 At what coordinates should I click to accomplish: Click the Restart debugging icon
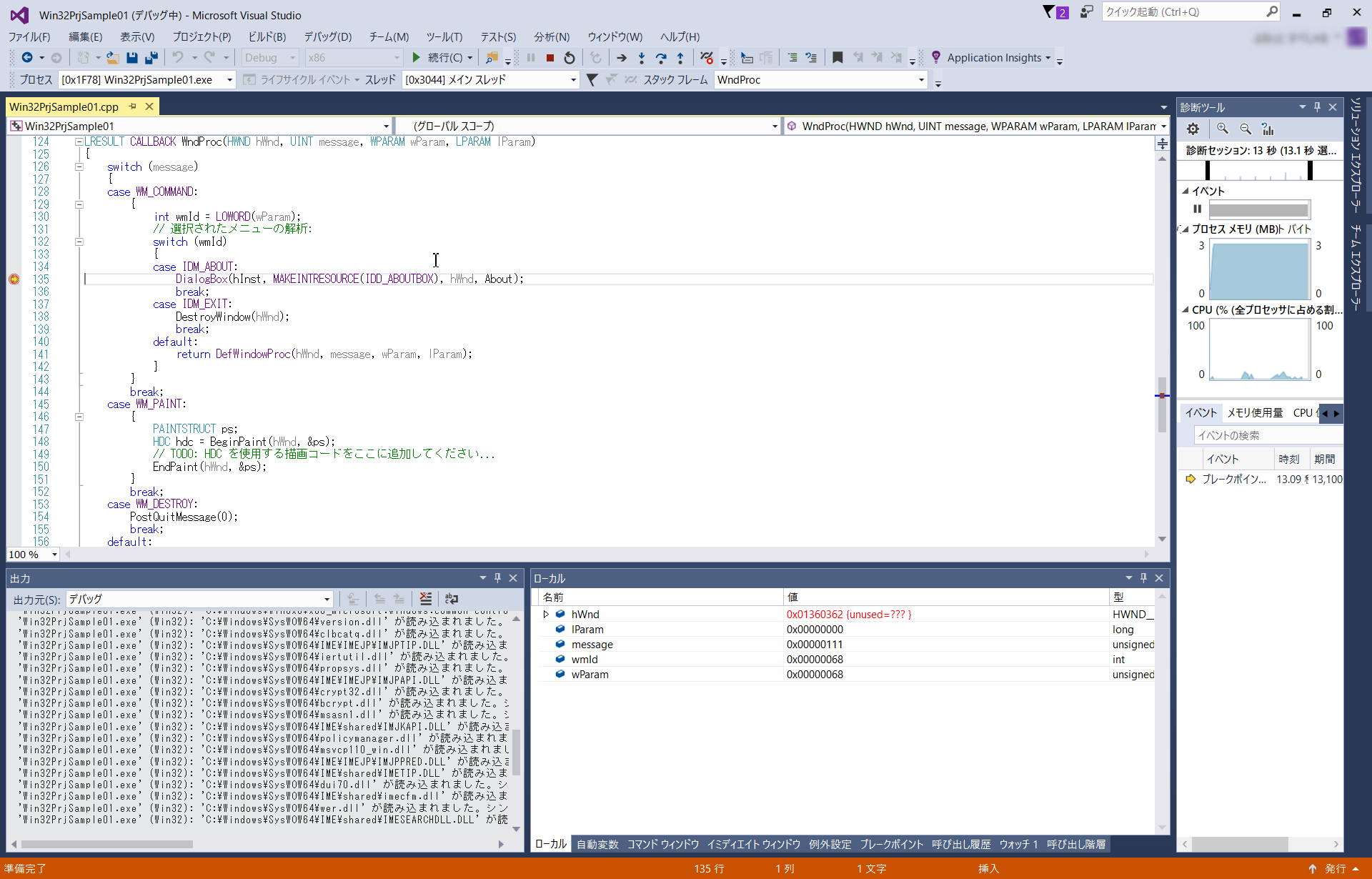click(x=570, y=58)
